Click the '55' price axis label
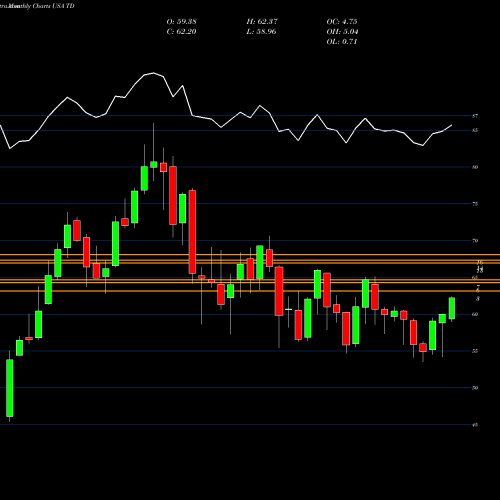500x500 pixels. pos(475,351)
